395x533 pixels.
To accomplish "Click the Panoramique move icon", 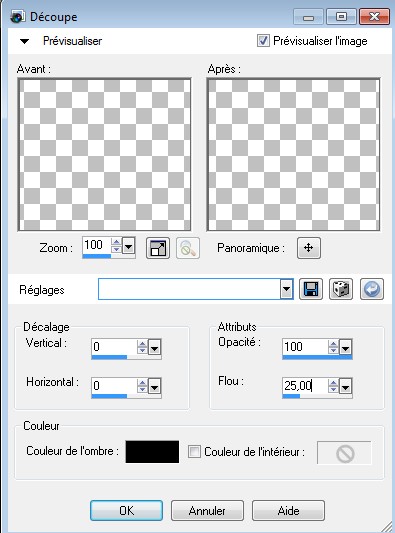I will [309, 248].
